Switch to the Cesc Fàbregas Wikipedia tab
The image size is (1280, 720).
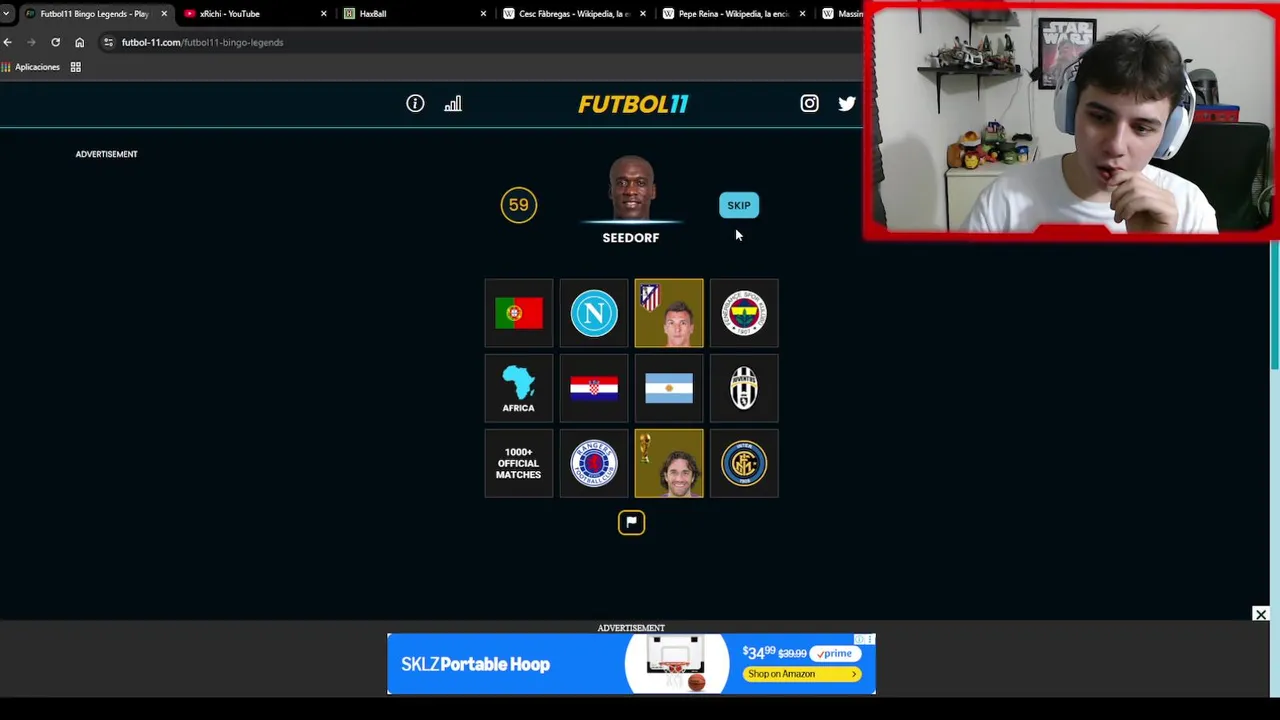[x=573, y=14]
